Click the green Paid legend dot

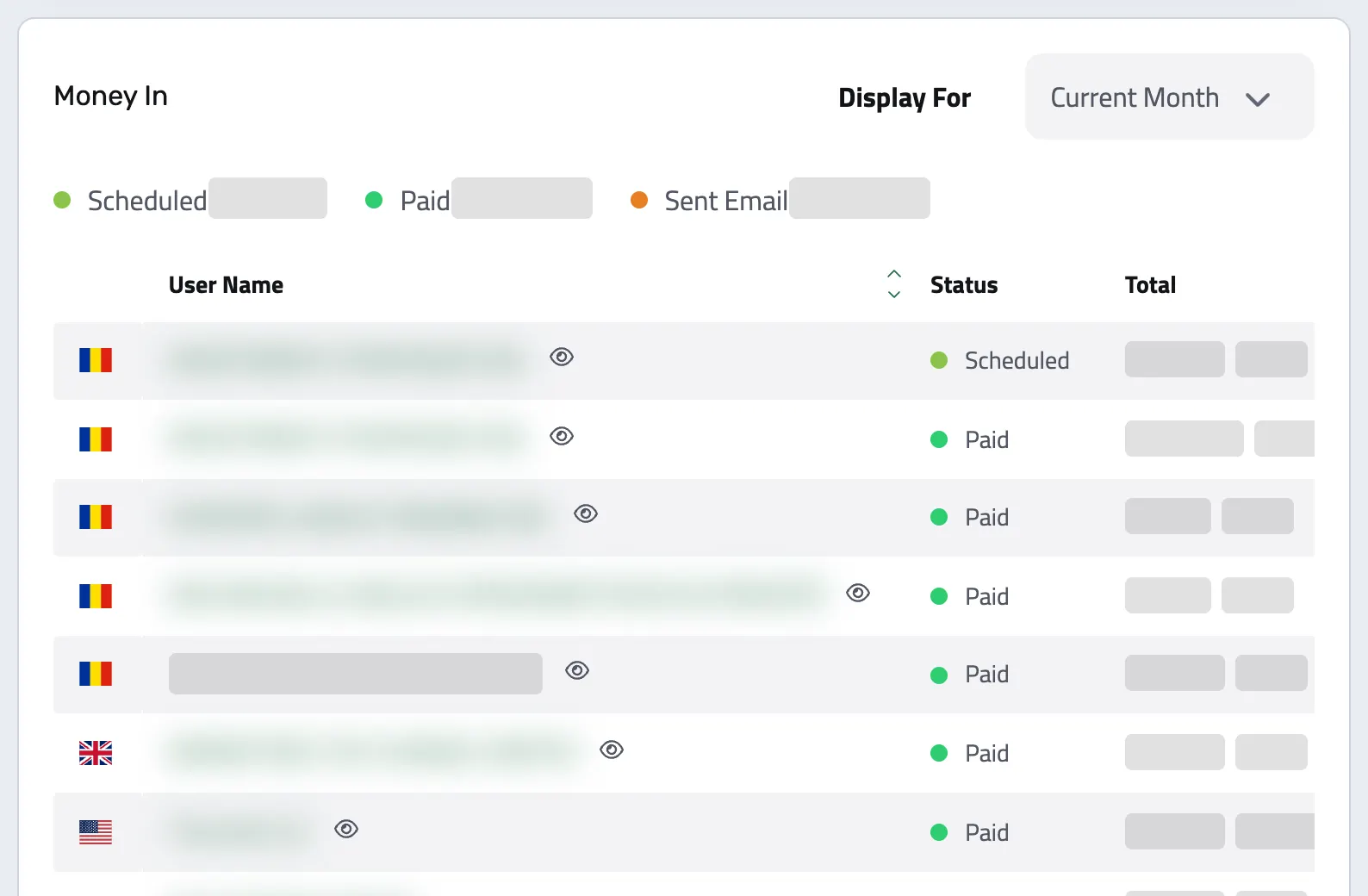tap(374, 200)
